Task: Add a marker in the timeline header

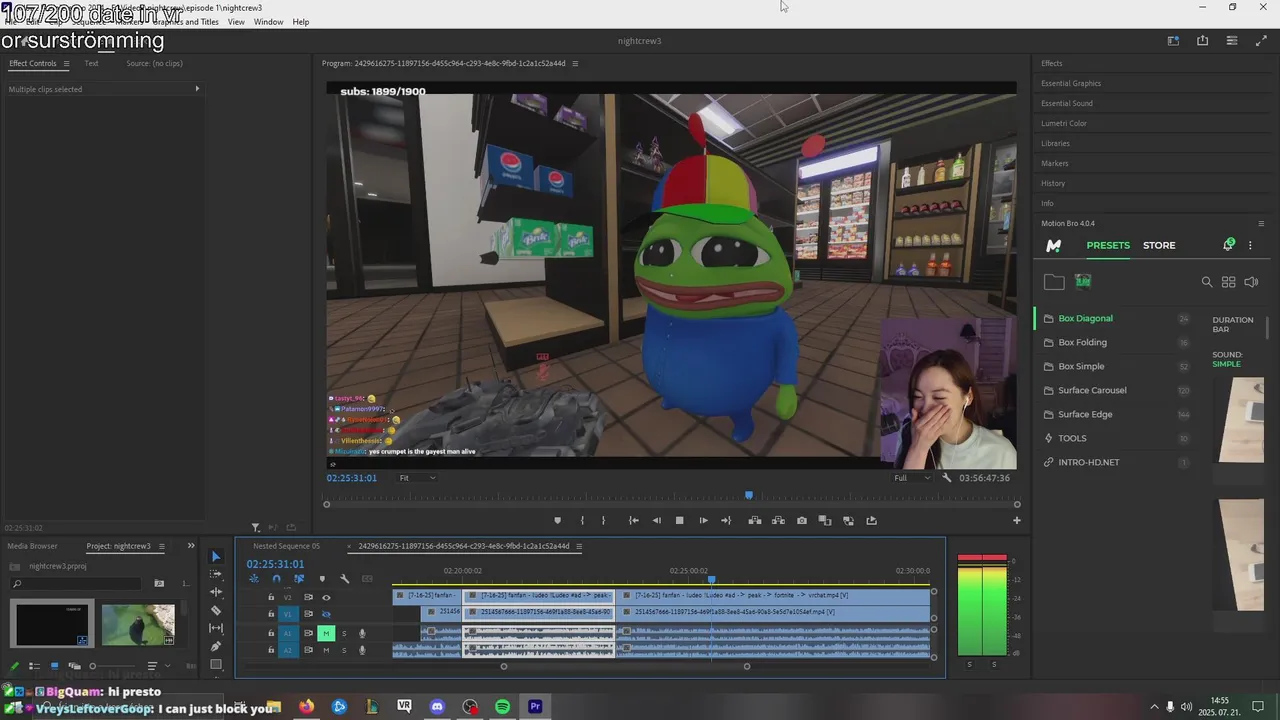Action: pos(322,578)
